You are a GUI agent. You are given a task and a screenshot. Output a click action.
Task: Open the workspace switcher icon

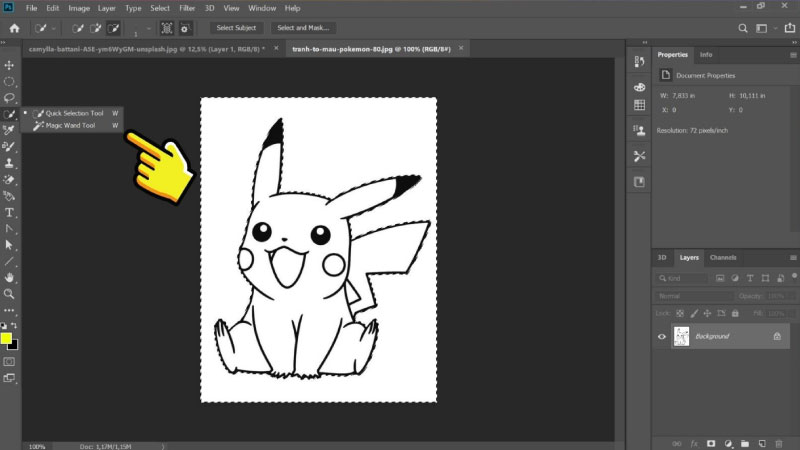point(761,29)
